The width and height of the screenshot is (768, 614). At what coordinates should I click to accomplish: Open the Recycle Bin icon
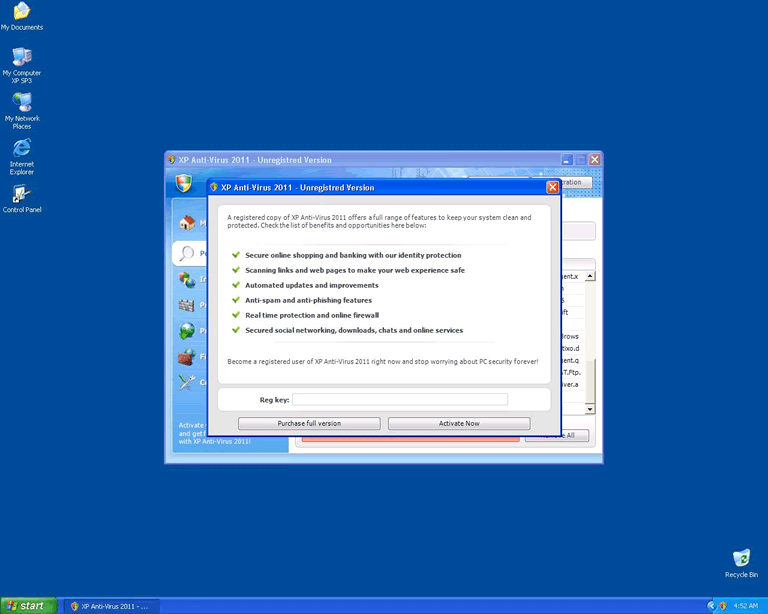741,559
